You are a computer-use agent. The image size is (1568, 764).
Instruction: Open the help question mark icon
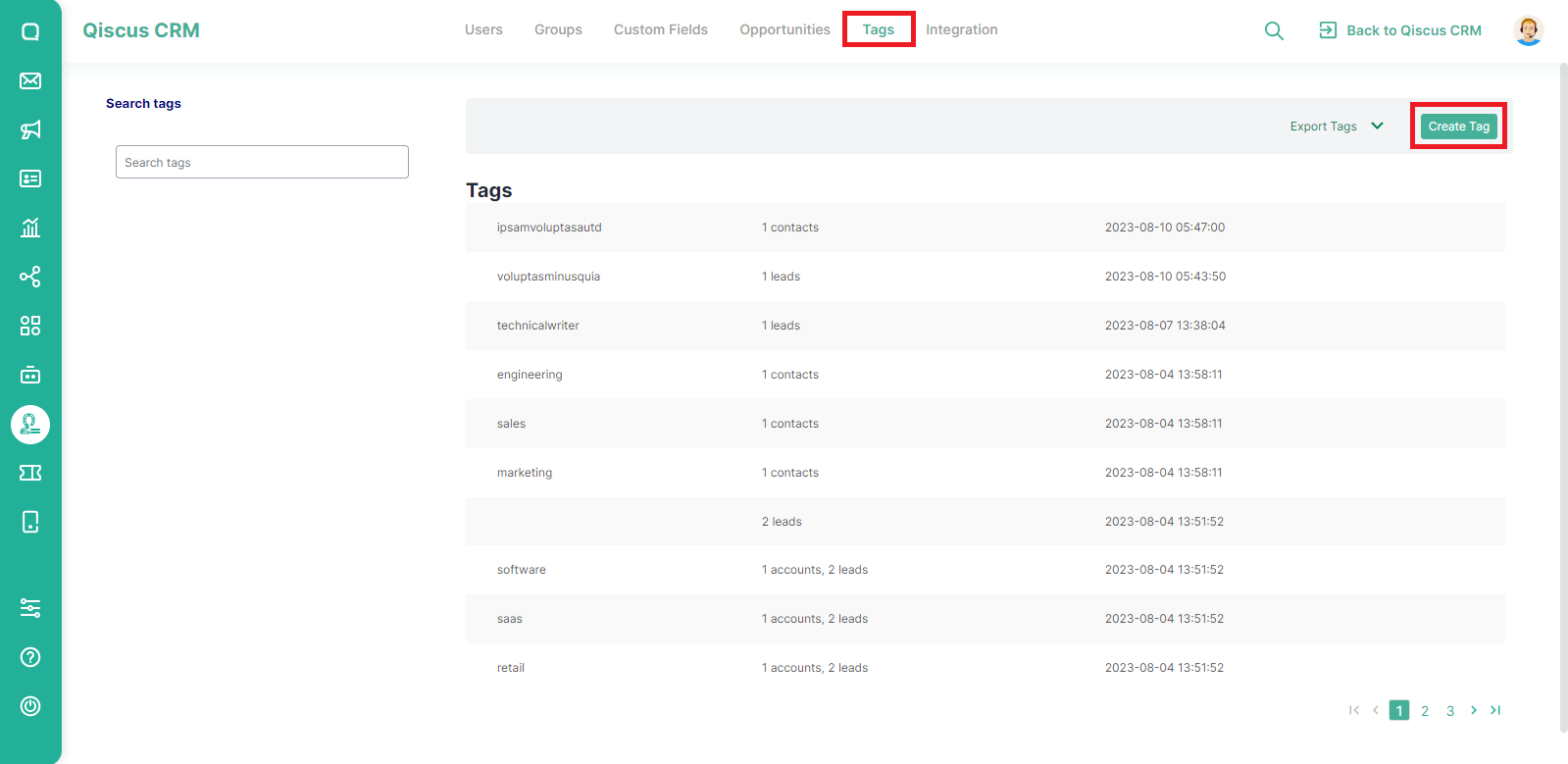coord(30,657)
